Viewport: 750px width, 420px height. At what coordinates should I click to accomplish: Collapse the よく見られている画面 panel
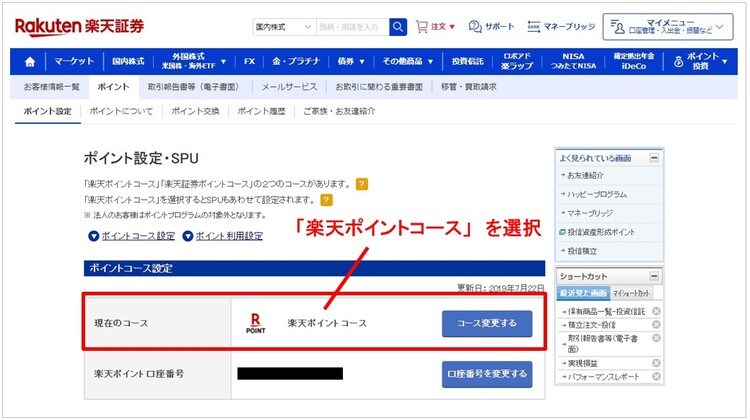tap(654, 158)
